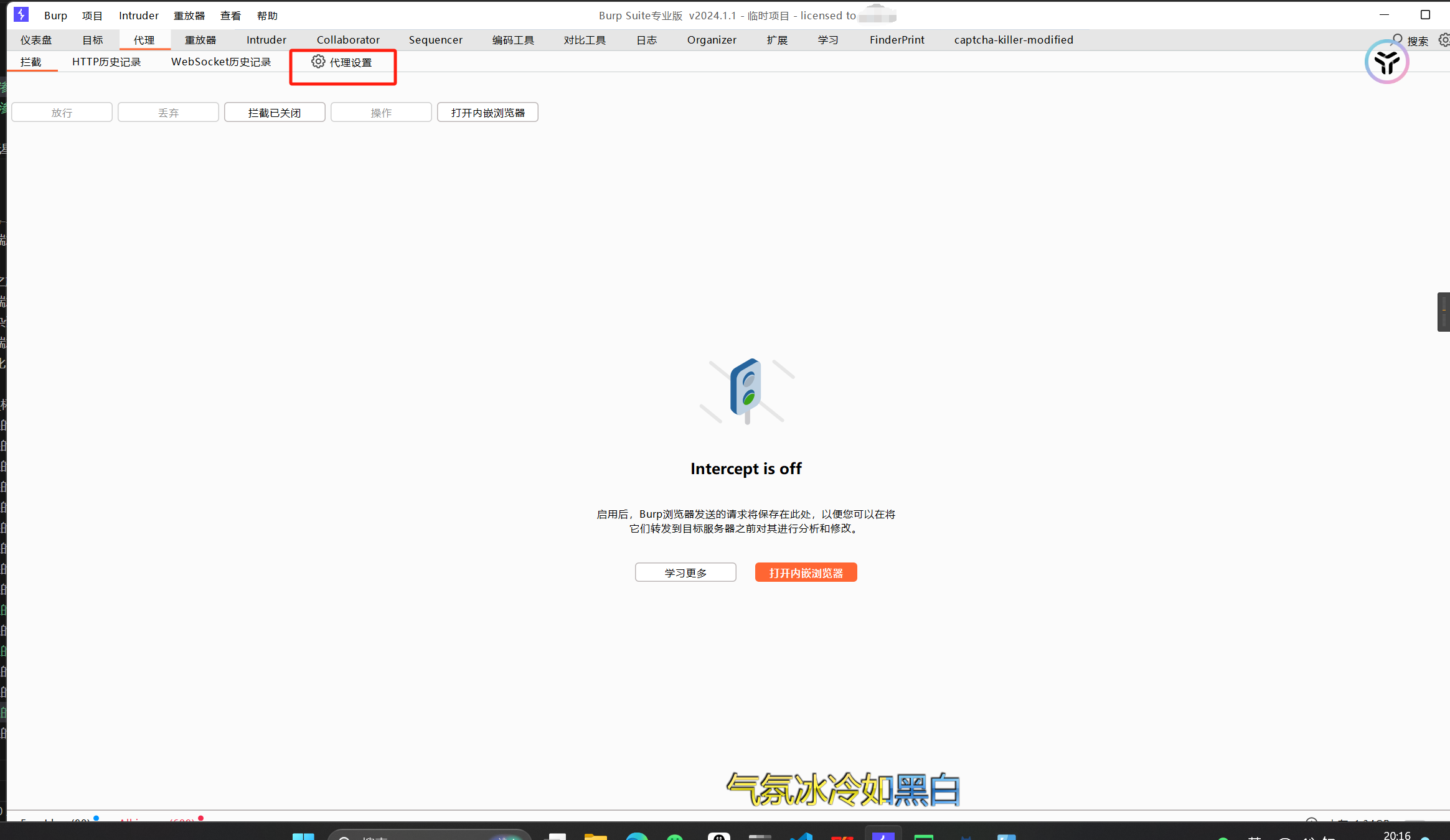This screenshot has width=1450, height=840.
Task: Click the 搜索 text at top right
Action: (1418, 41)
